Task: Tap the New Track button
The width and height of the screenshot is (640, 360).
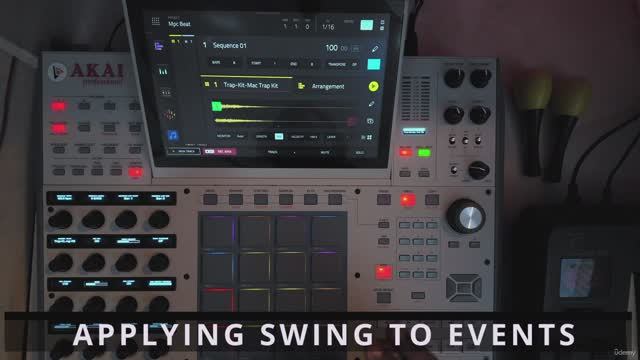Action: [x=184, y=151]
